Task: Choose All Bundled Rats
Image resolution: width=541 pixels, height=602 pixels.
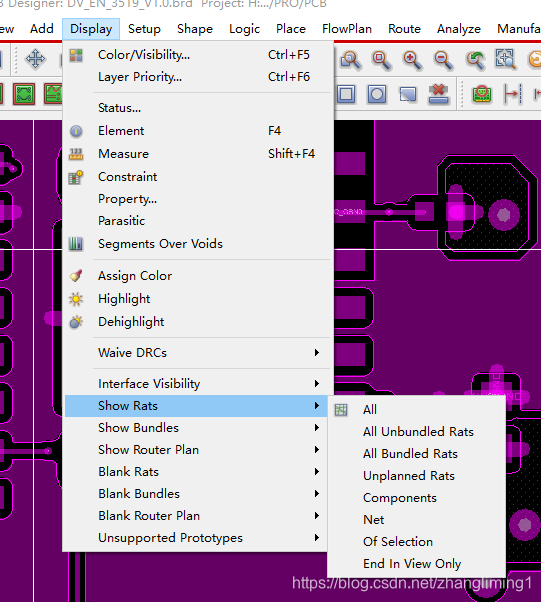Action: click(417, 454)
